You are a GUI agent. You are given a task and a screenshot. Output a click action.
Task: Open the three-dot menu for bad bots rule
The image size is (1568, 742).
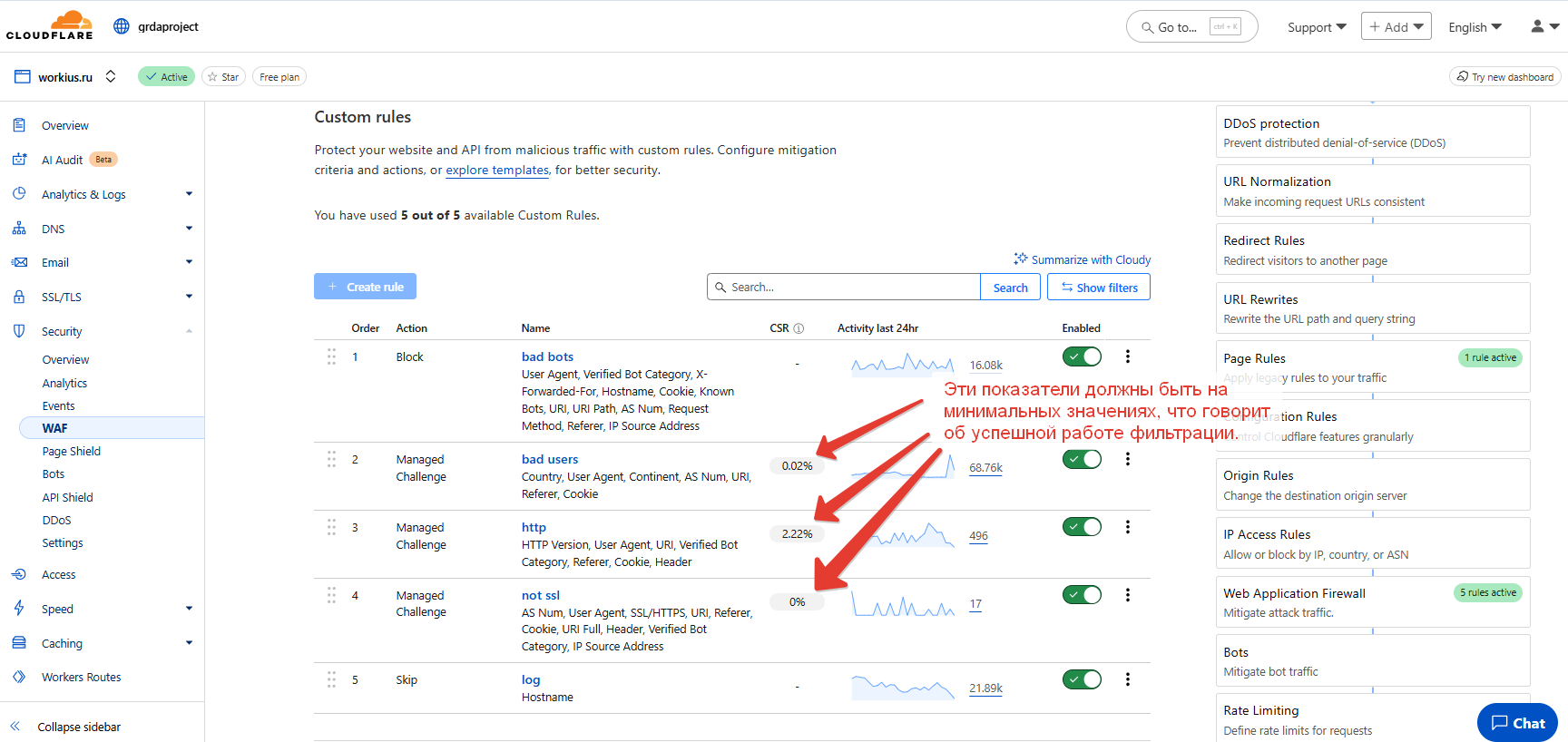point(1128,356)
